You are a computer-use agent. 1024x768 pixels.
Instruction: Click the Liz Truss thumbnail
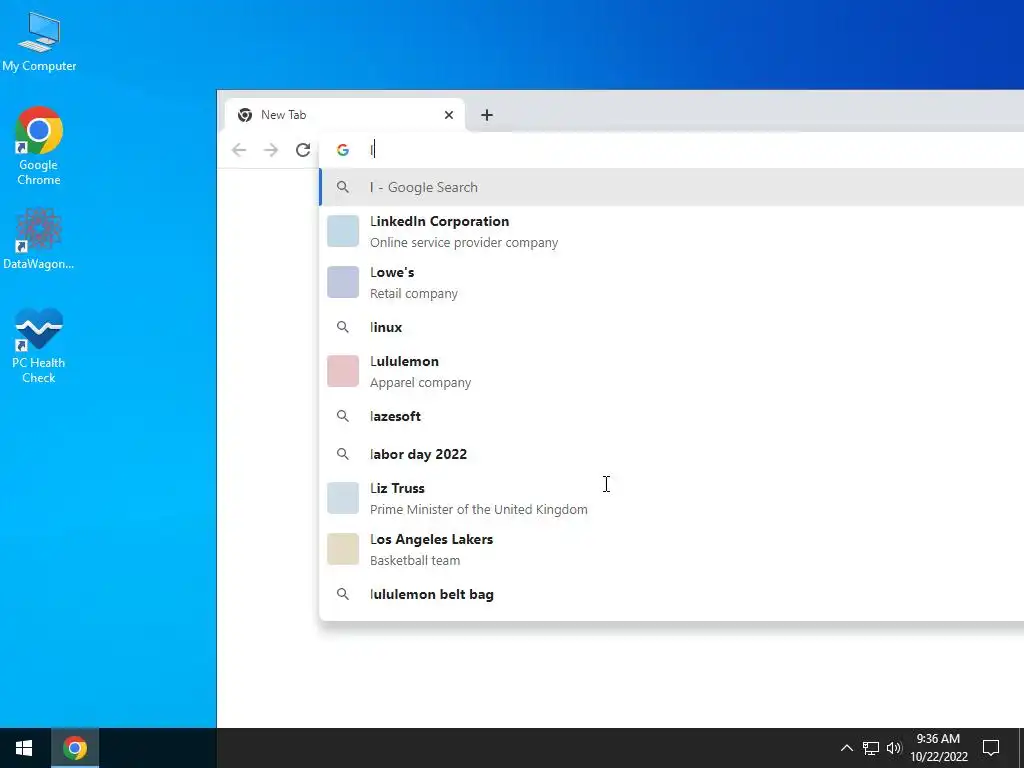pyautogui.click(x=343, y=498)
